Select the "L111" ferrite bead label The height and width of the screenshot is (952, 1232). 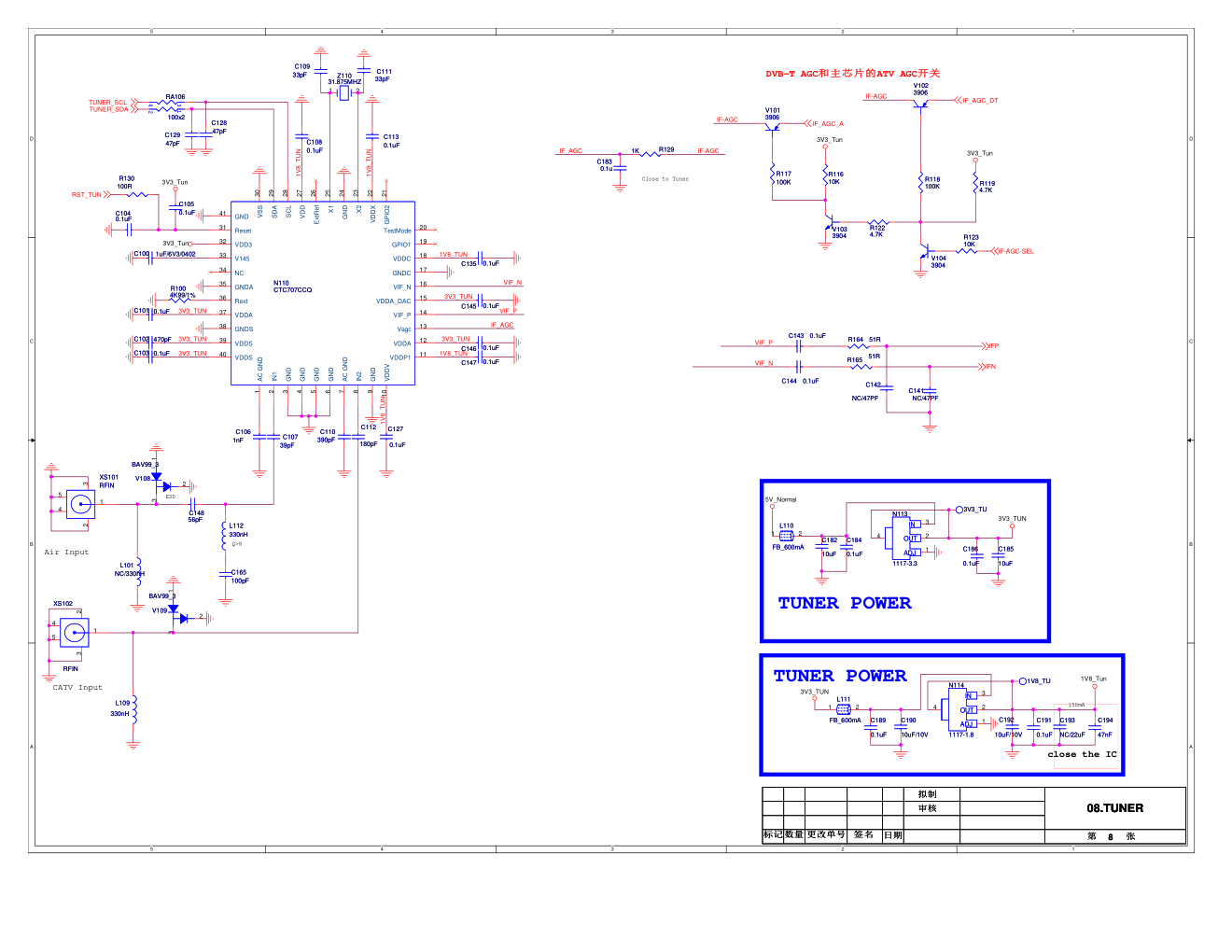tap(843, 699)
